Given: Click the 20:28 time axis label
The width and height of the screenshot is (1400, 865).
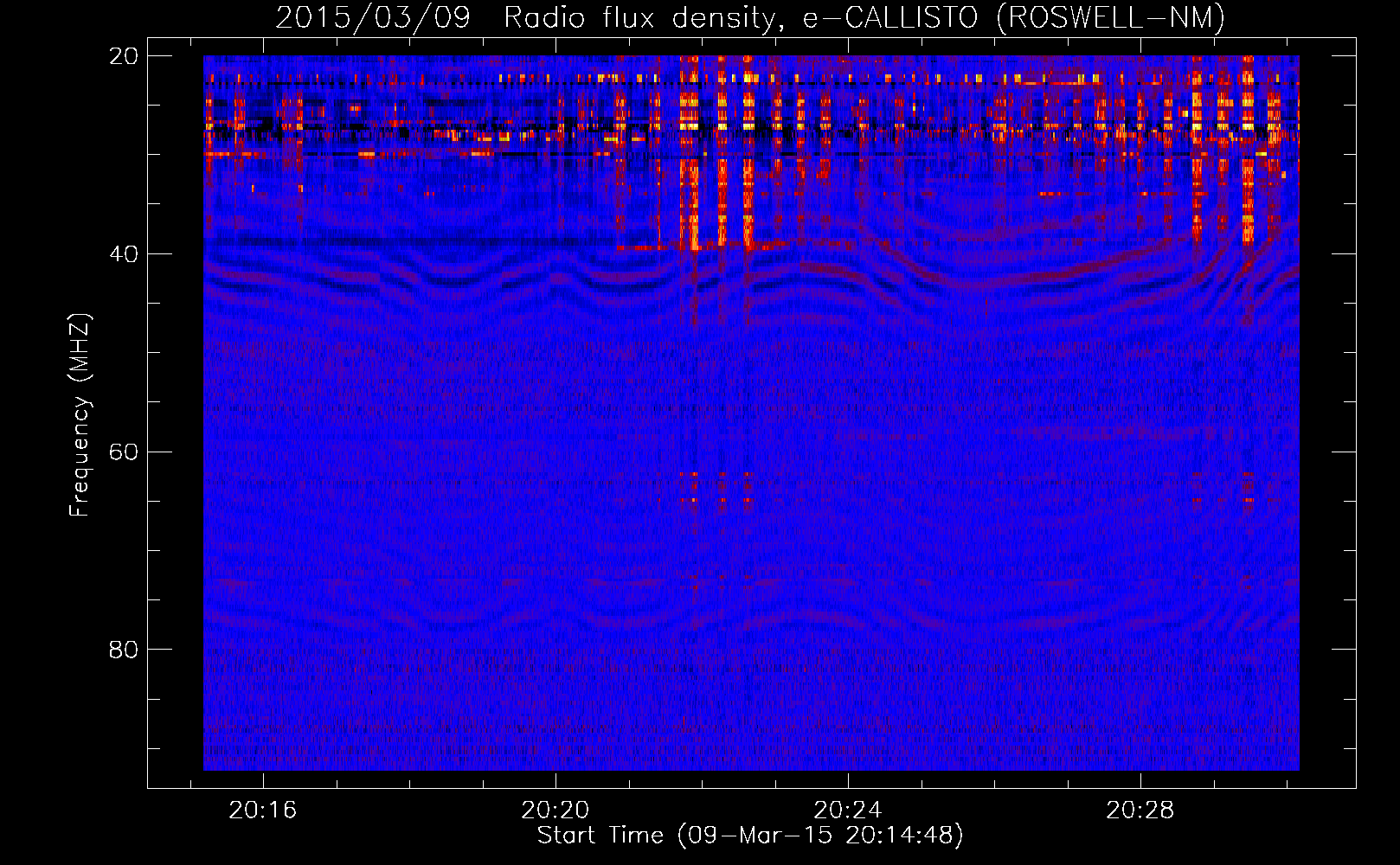Looking at the screenshot, I should (1140, 810).
